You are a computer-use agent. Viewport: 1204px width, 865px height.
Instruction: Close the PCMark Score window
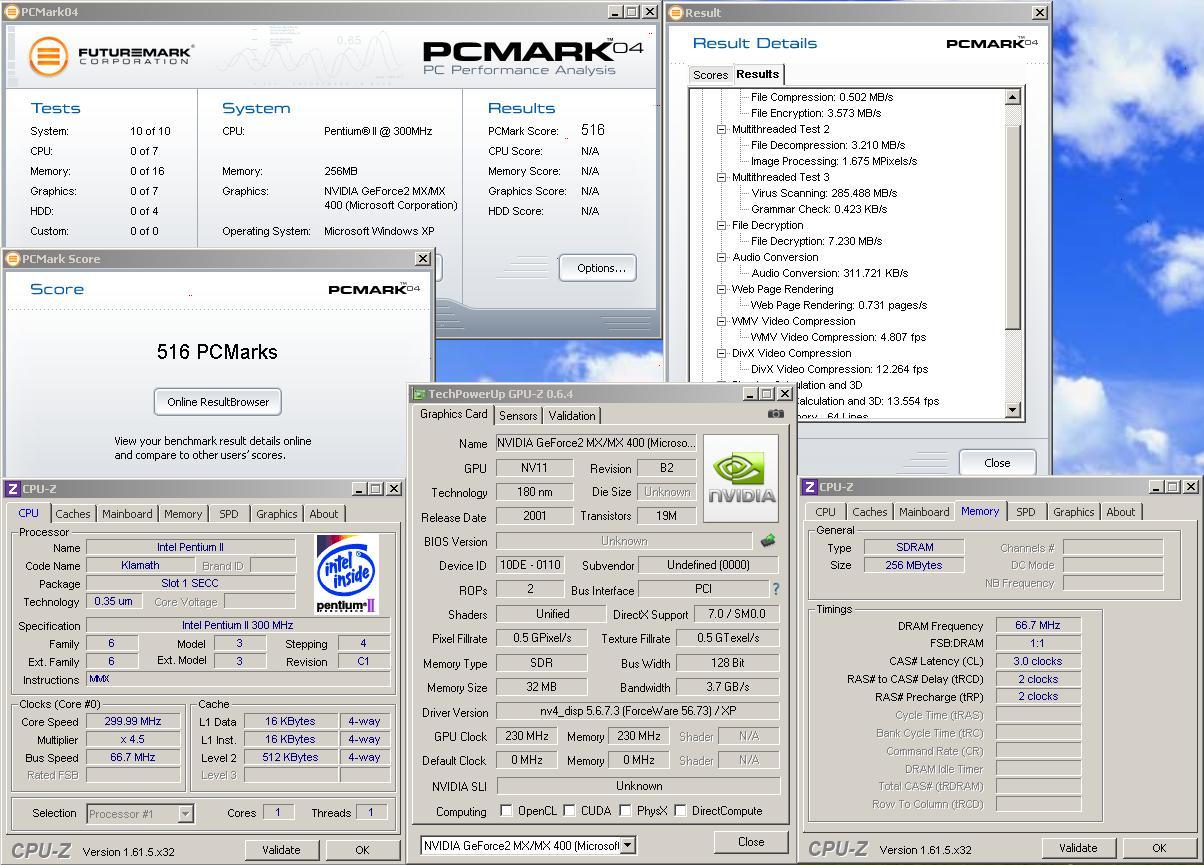pyautogui.click(x=423, y=258)
